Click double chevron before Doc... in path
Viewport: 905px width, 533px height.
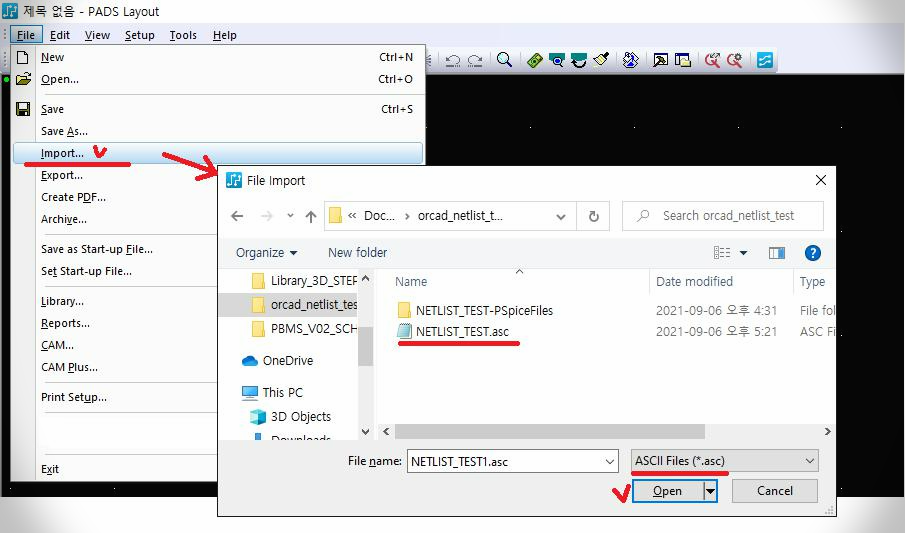coord(352,216)
